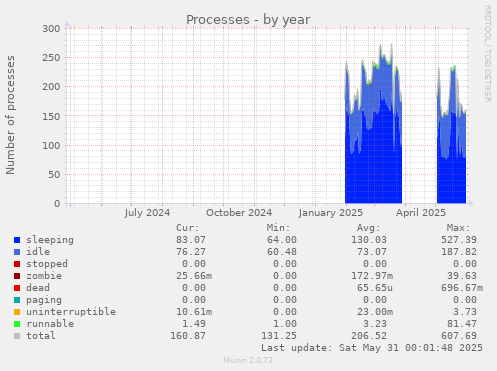
Task: Click the 300 y-axis value
Action: coord(51,29)
